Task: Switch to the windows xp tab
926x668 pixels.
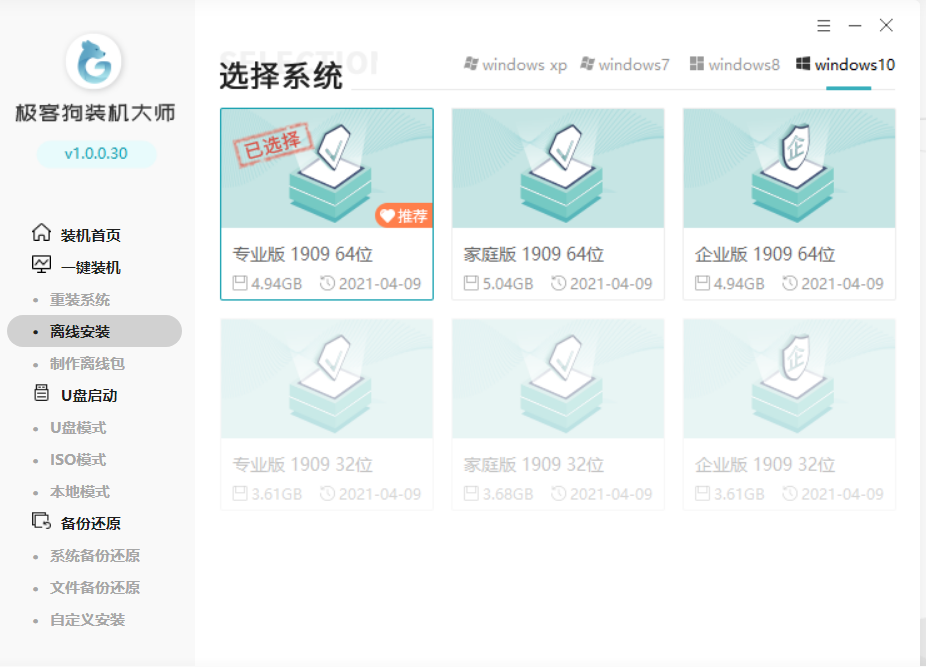Action: click(x=515, y=64)
